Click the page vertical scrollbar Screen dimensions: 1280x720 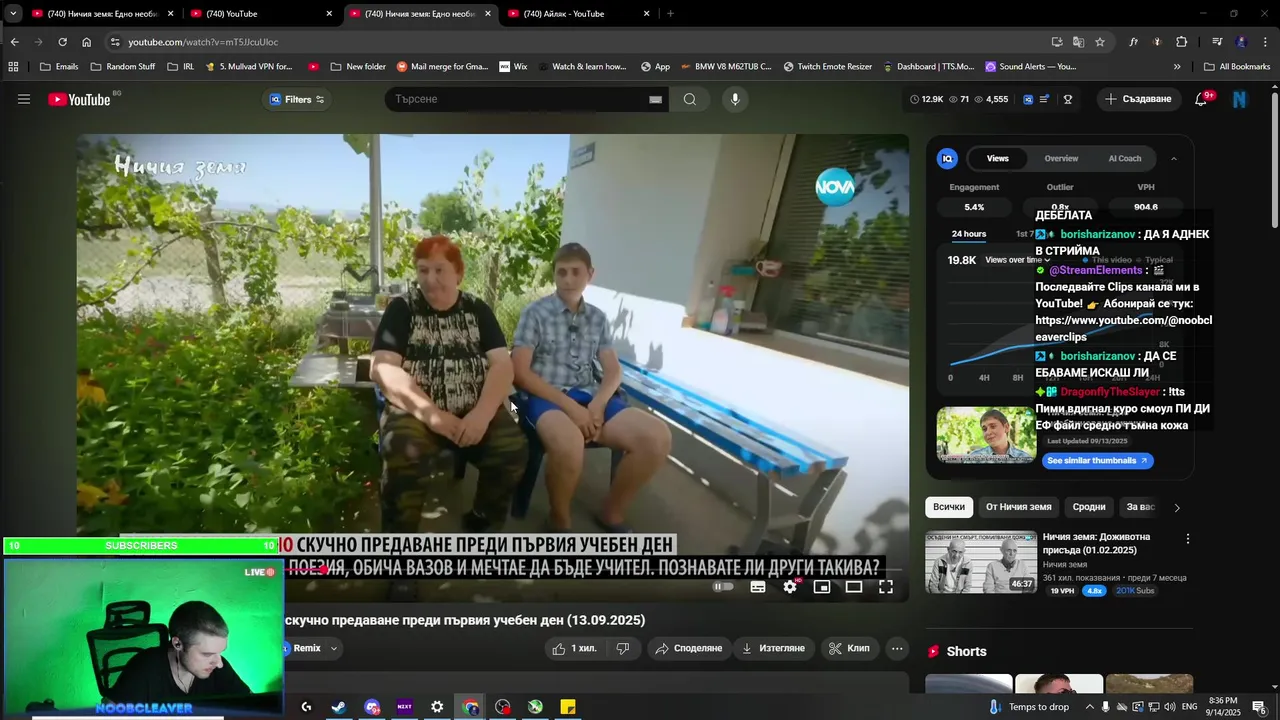coord(1275,160)
